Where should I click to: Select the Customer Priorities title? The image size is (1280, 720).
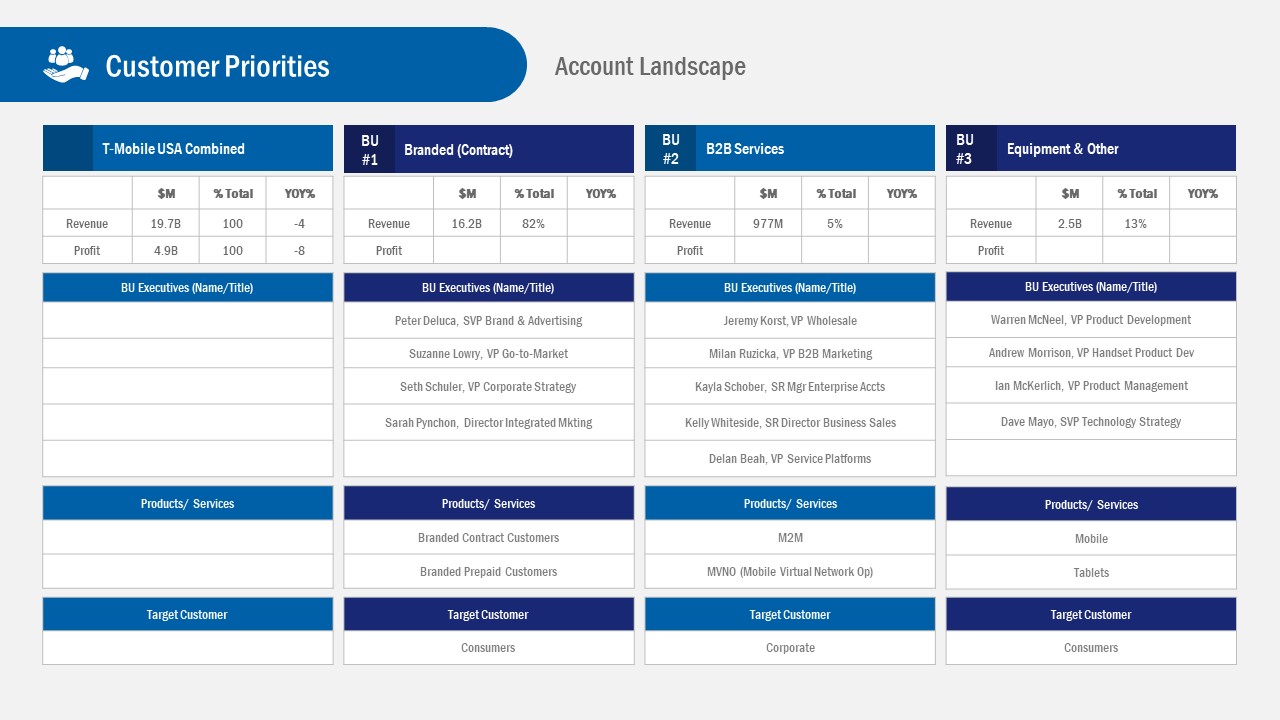coord(217,66)
